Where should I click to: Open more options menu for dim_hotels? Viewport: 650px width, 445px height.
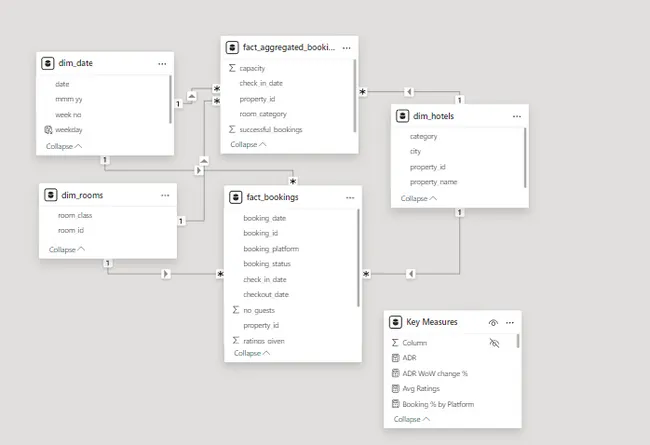pyautogui.click(x=516, y=116)
